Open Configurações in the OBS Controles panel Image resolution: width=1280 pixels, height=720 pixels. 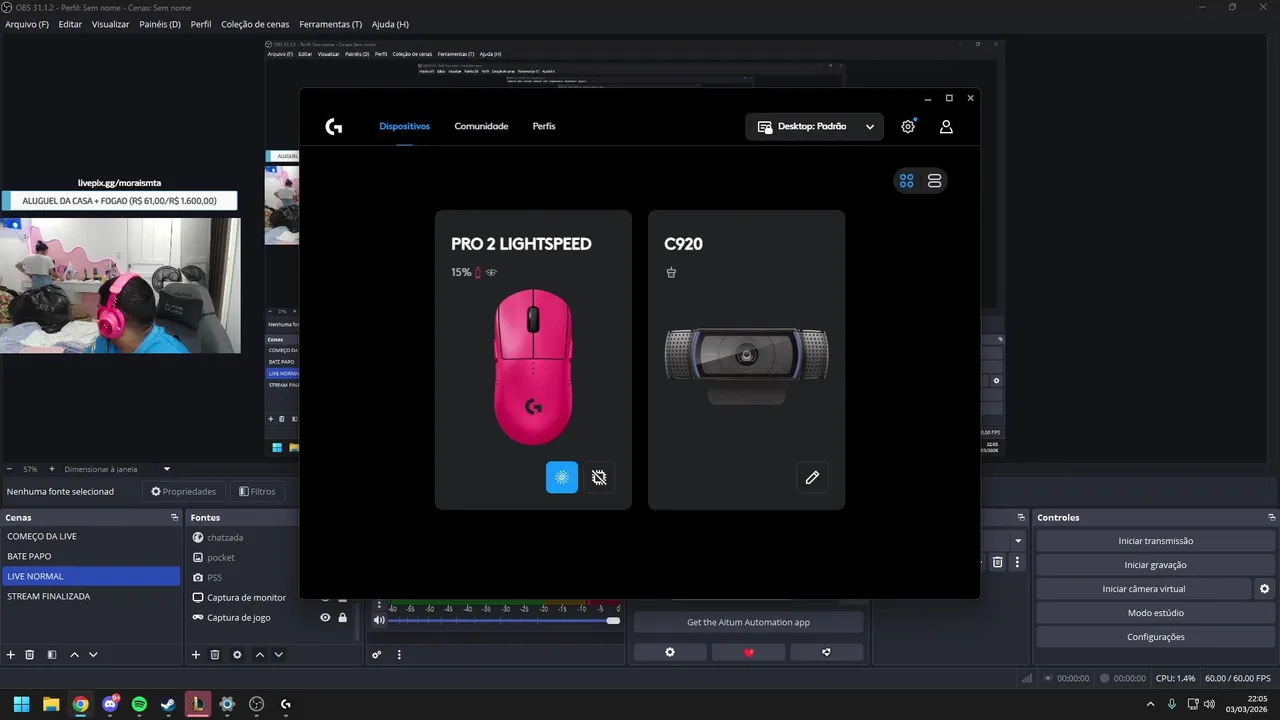[x=1155, y=637]
